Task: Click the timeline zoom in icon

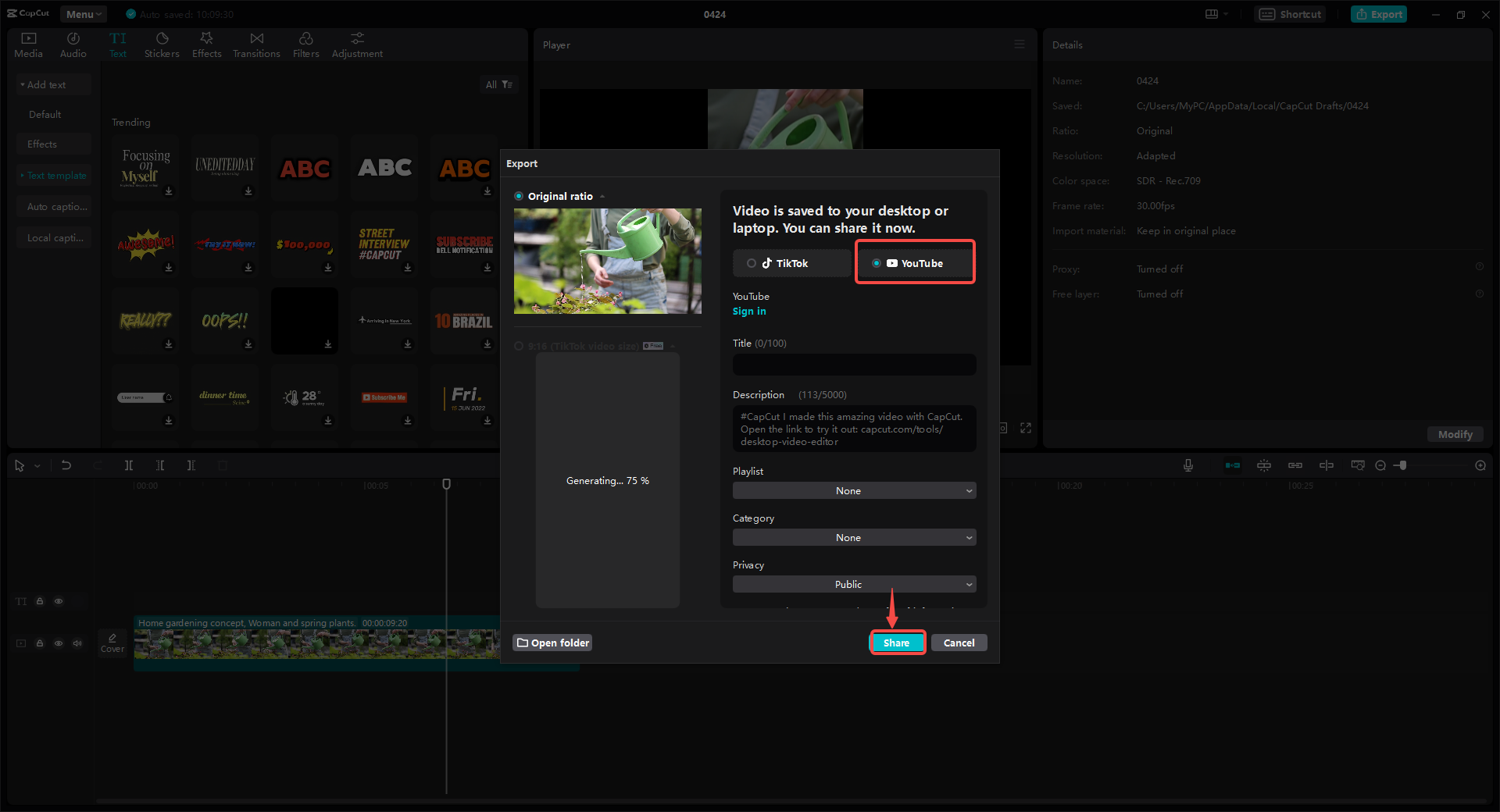Action: (x=1480, y=465)
